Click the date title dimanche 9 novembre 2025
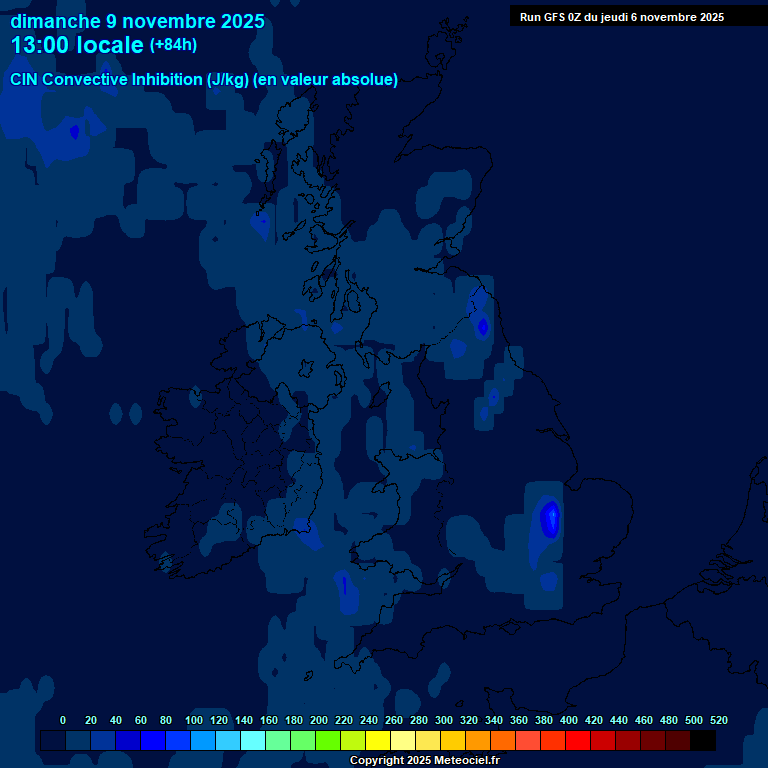The width and height of the screenshot is (768, 768). click(137, 21)
